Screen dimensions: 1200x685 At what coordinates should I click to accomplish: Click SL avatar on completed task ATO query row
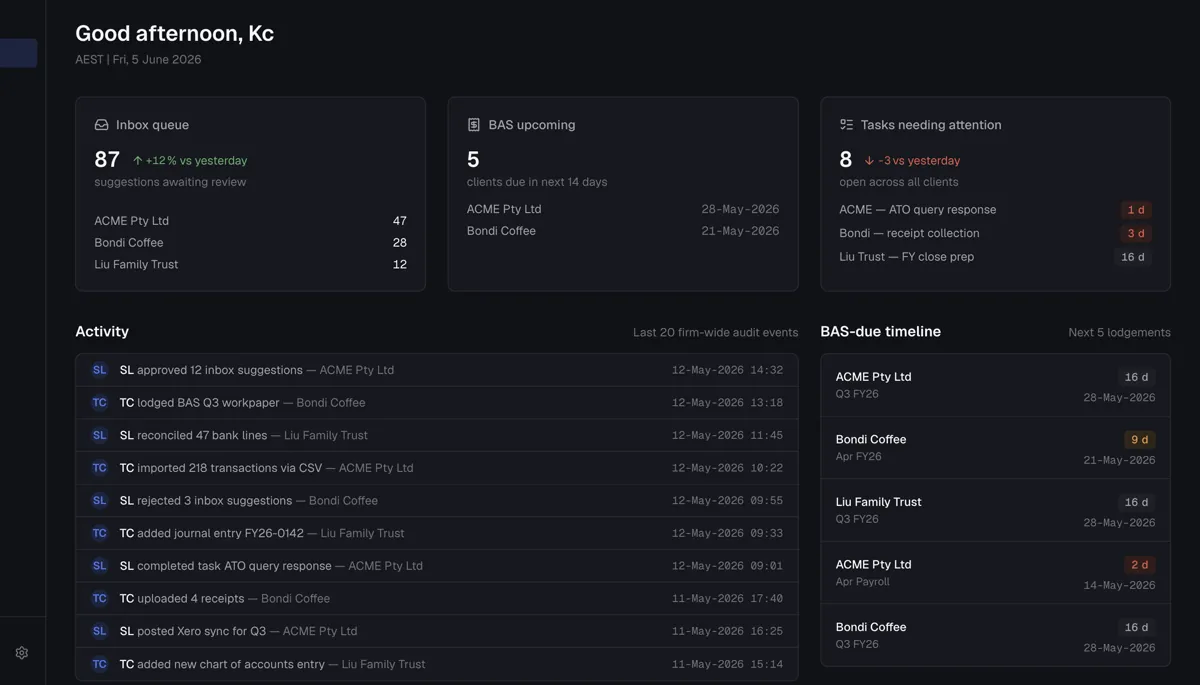tap(99, 566)
